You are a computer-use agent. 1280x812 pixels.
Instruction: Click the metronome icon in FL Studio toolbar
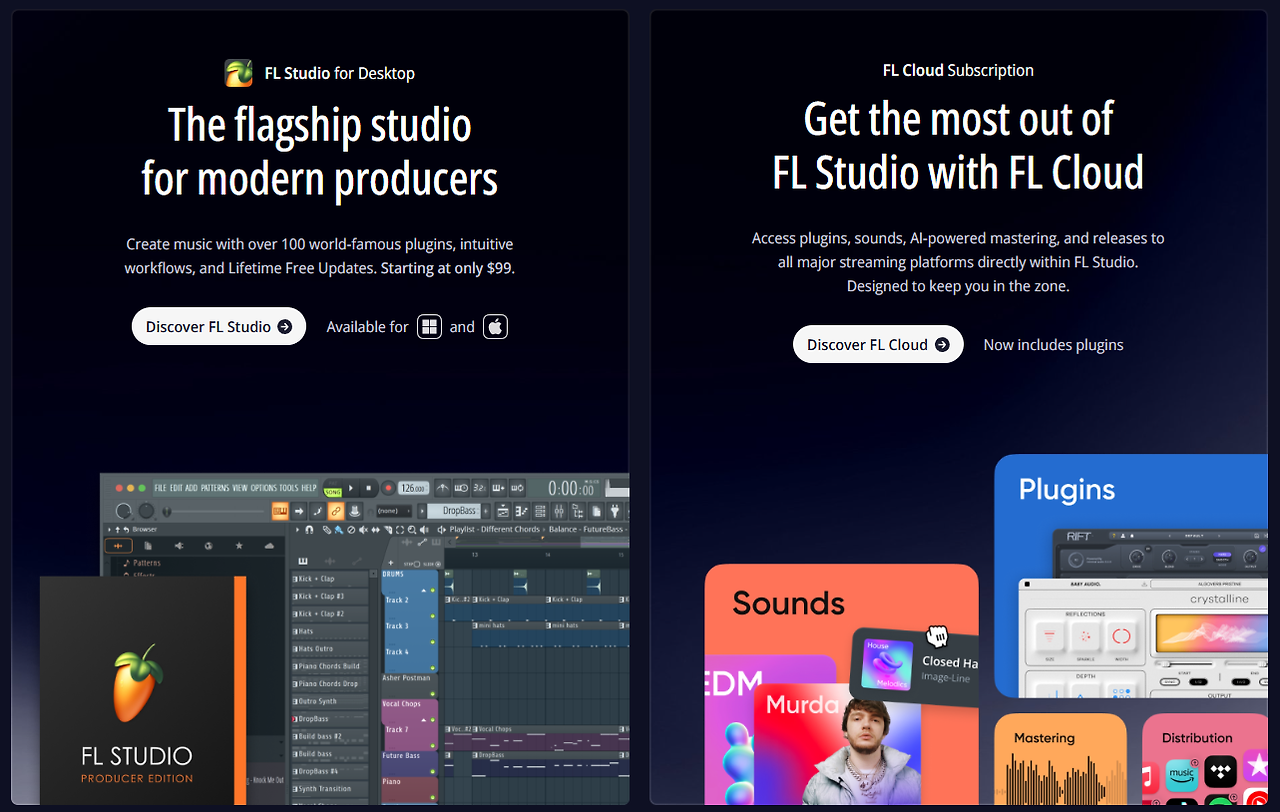[443, 488]
